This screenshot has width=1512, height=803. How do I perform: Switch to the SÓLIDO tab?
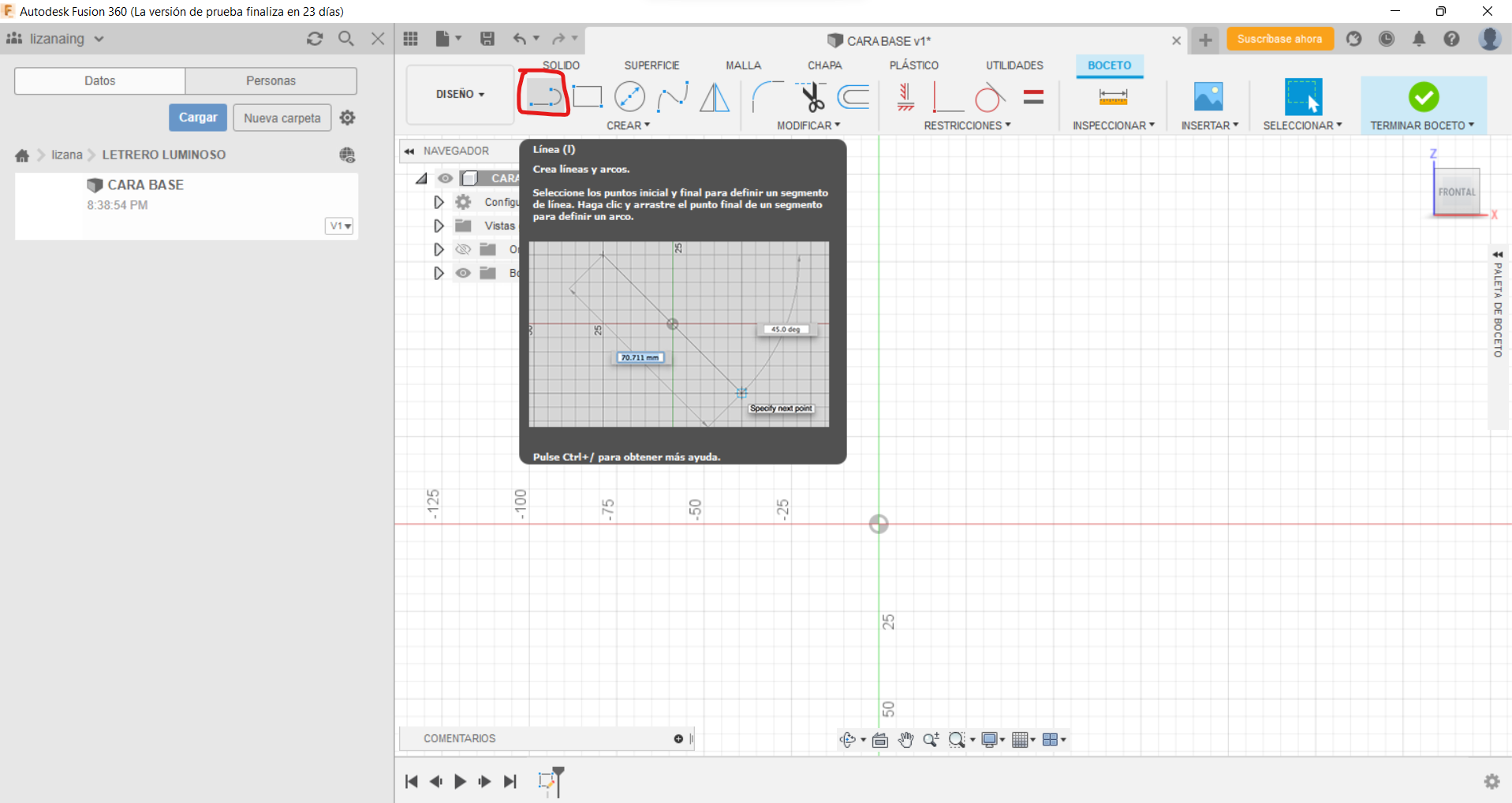click(x=561, y=65)
